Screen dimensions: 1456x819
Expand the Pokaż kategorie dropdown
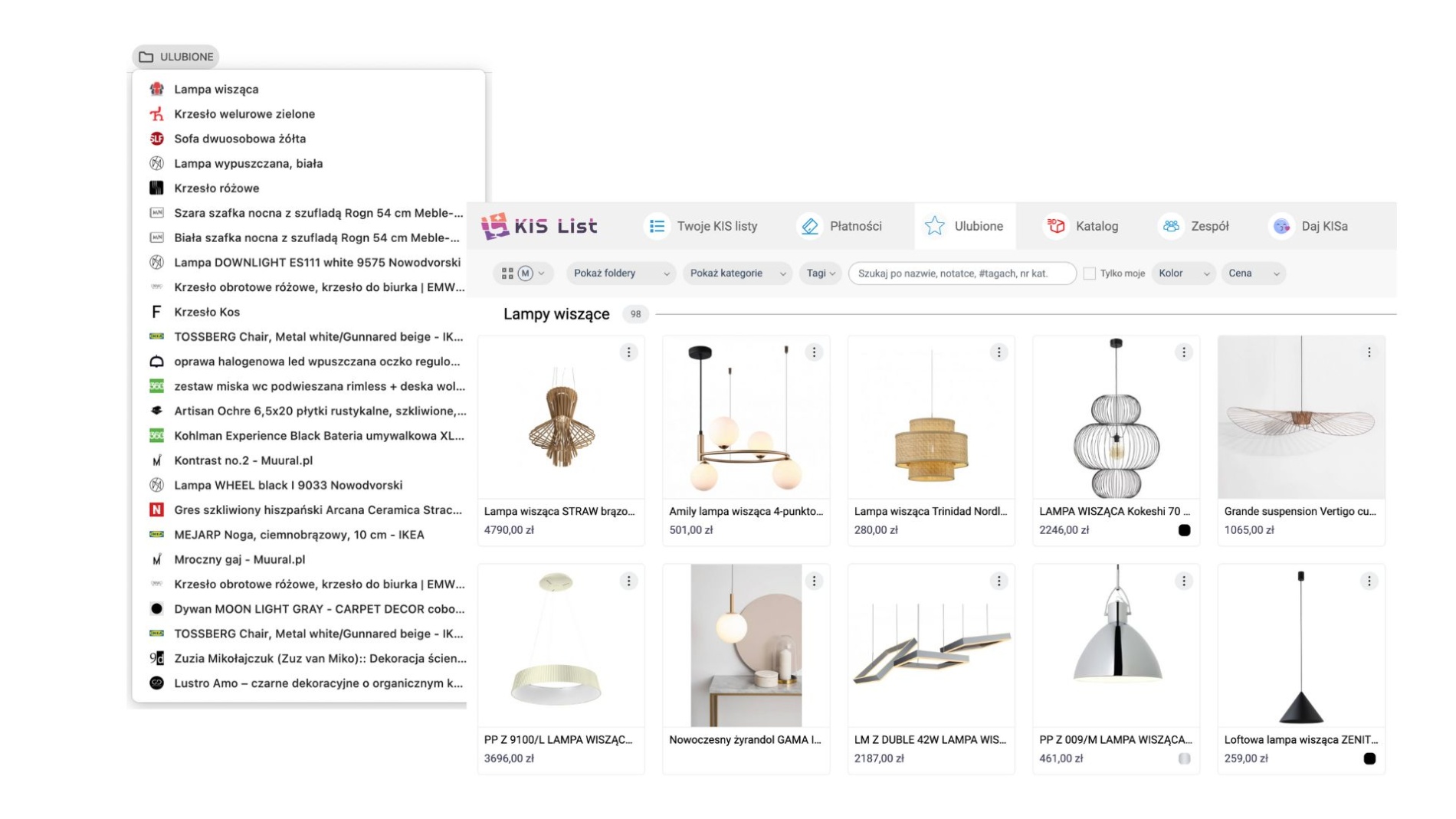737,274
